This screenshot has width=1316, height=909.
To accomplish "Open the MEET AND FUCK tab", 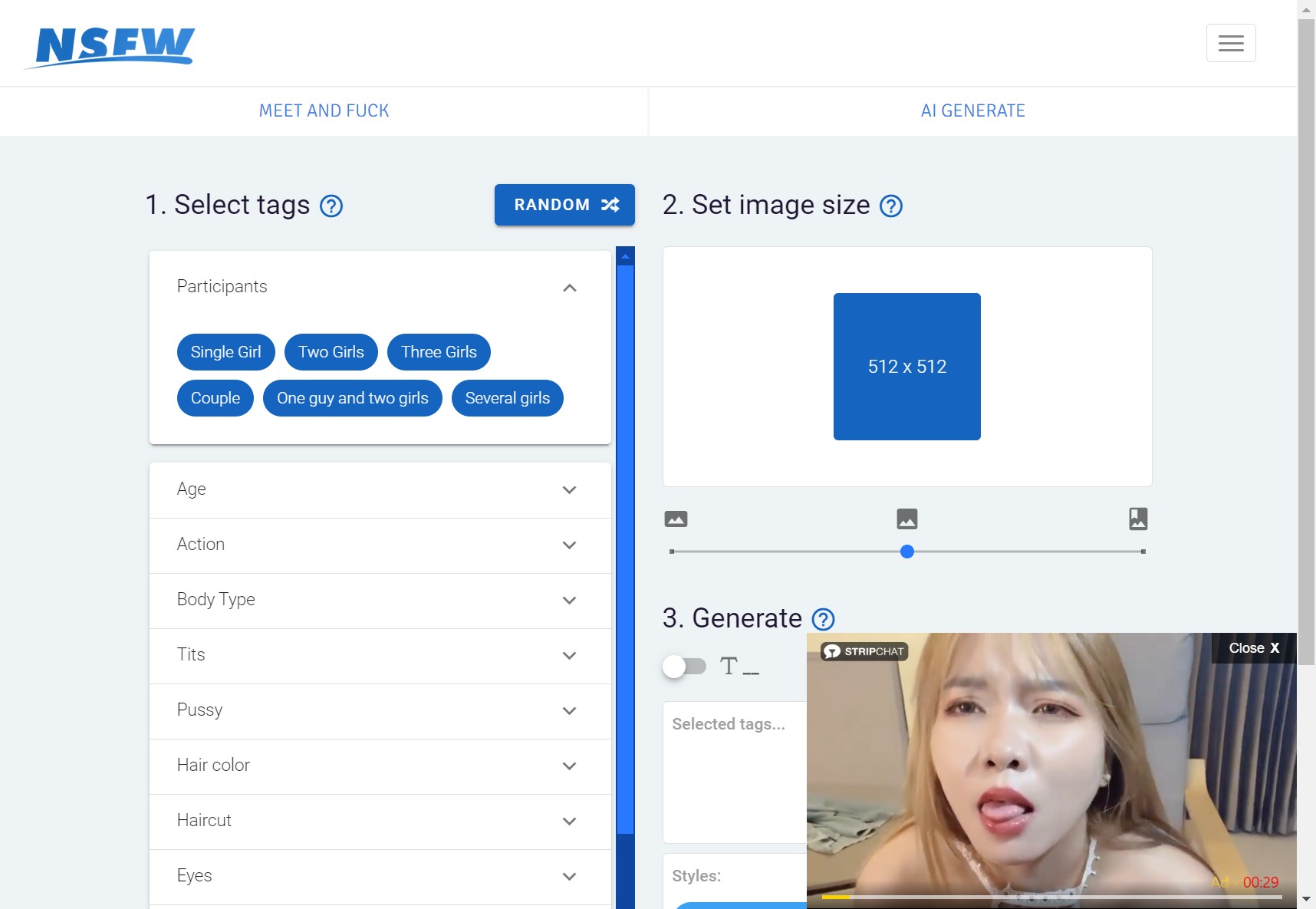I will (324, 111).
